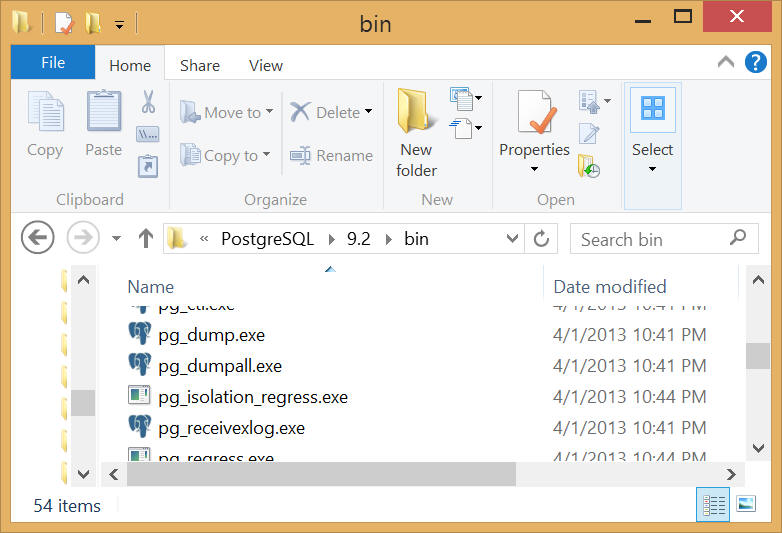Click the pg_isolation_regress.exe file icon
Screen dimensions: 782x533
139,394
